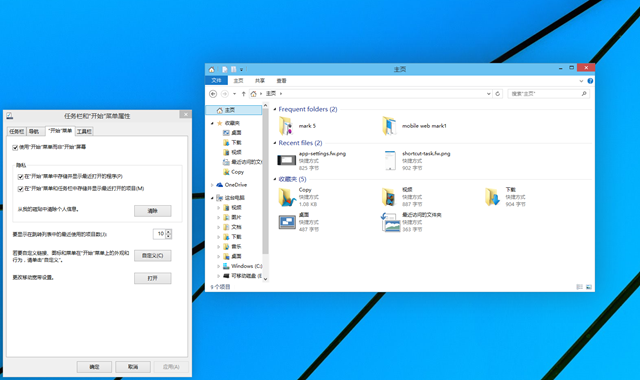Open the recent locations dropdown beside forward arrow
The width and height of the screenshot is (640, 380).
click(234, 94)
